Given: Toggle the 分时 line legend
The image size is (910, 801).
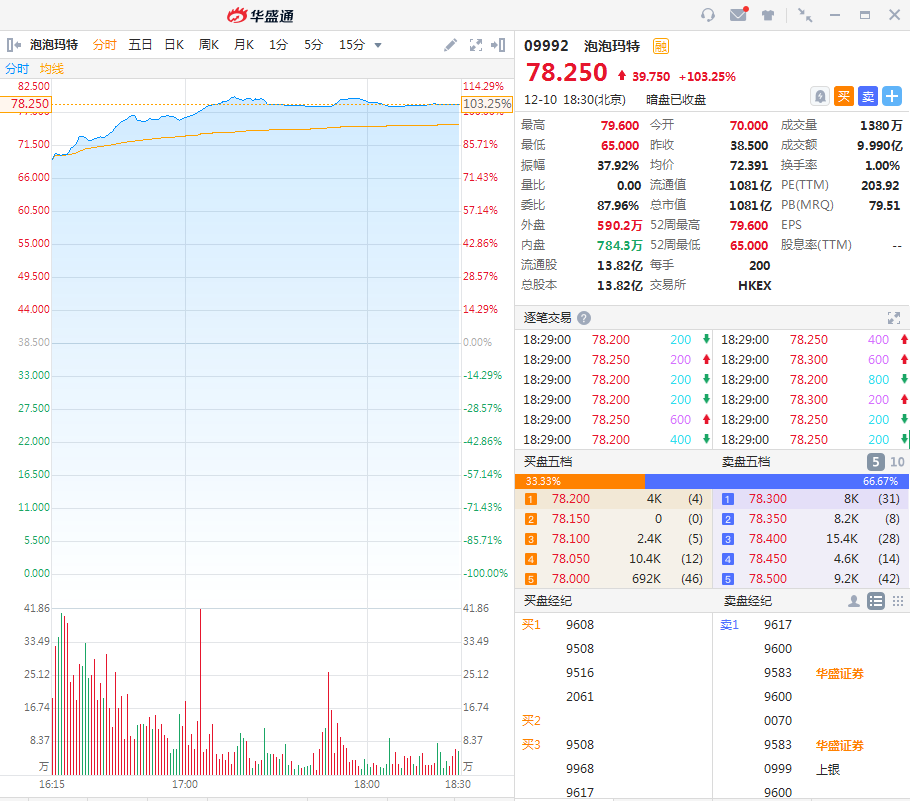Looking at the screenshot, I should click(17, 69).
